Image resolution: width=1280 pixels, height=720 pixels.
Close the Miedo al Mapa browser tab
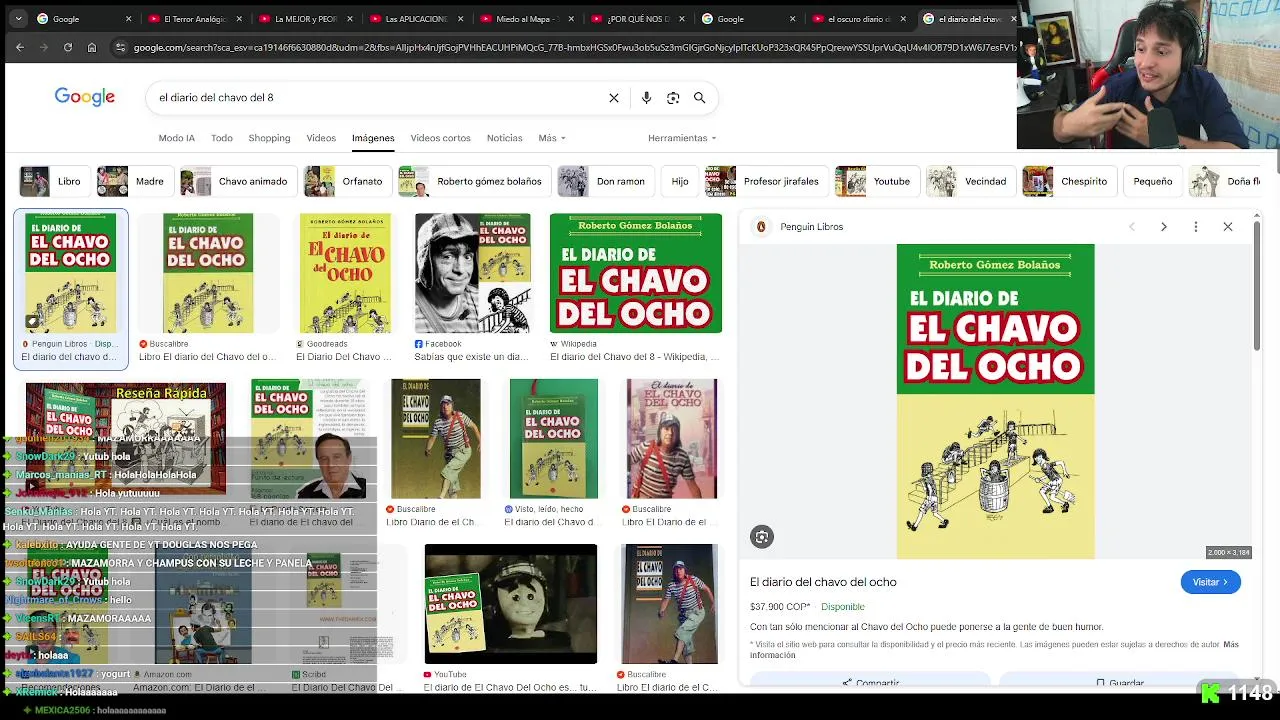coord(571,18)
